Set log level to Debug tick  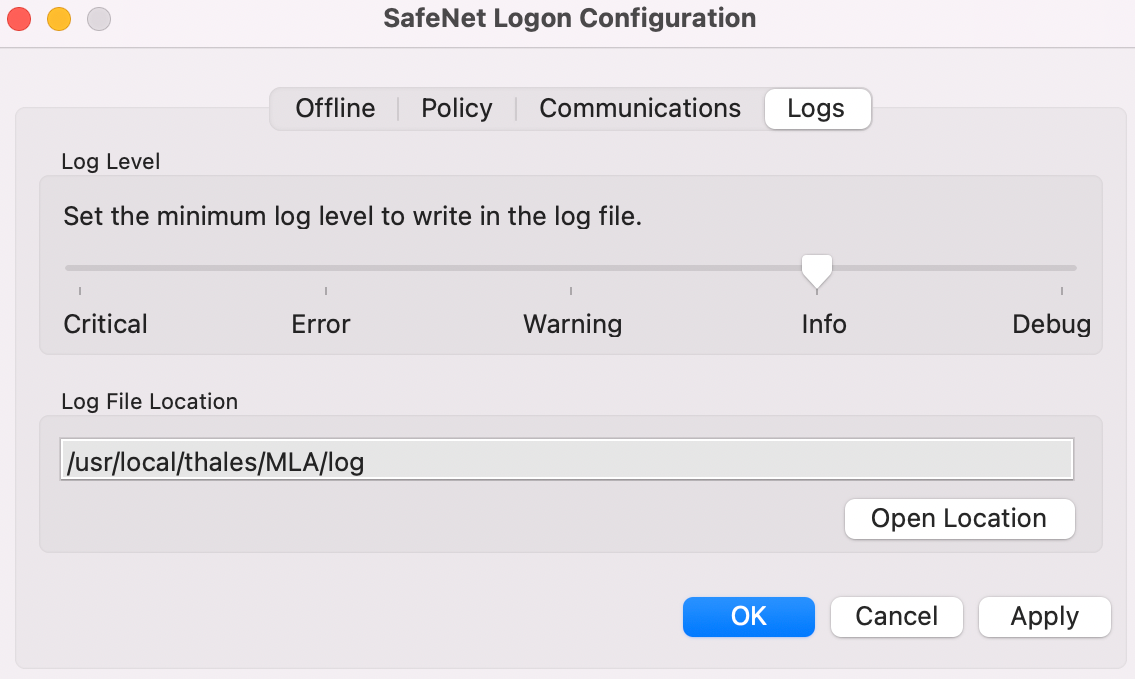coord(1062,268)
